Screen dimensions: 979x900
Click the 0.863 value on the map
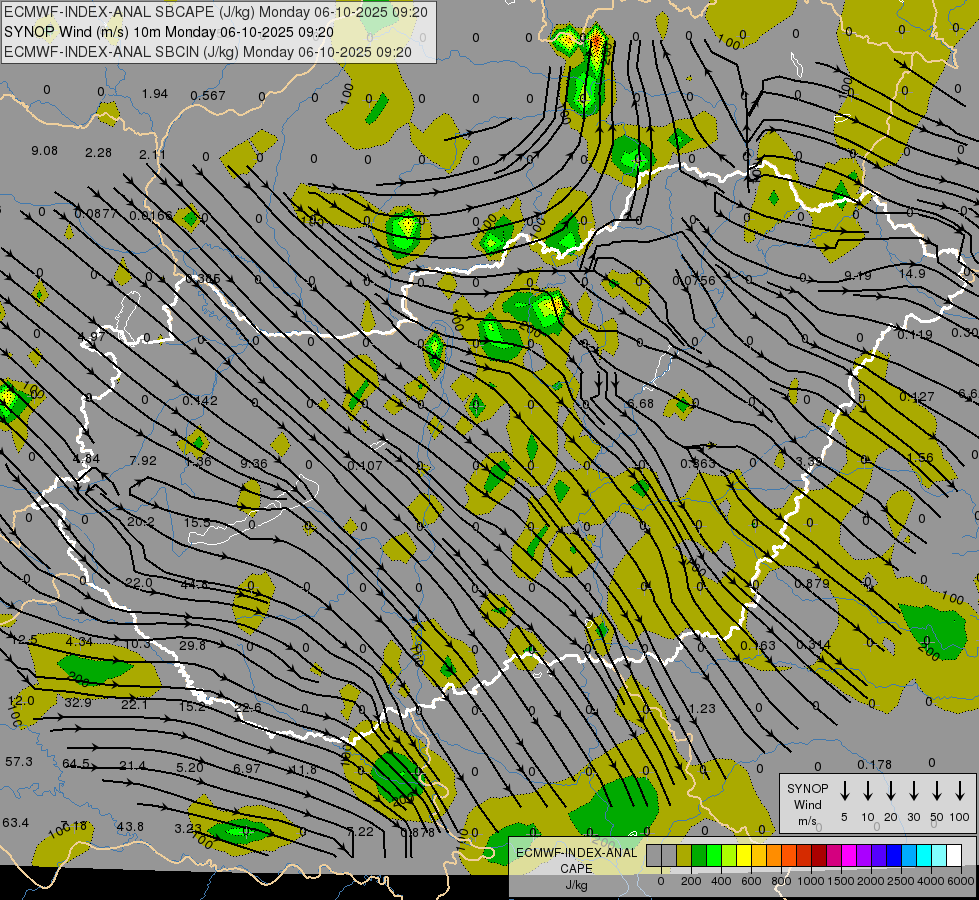point(697,463)
